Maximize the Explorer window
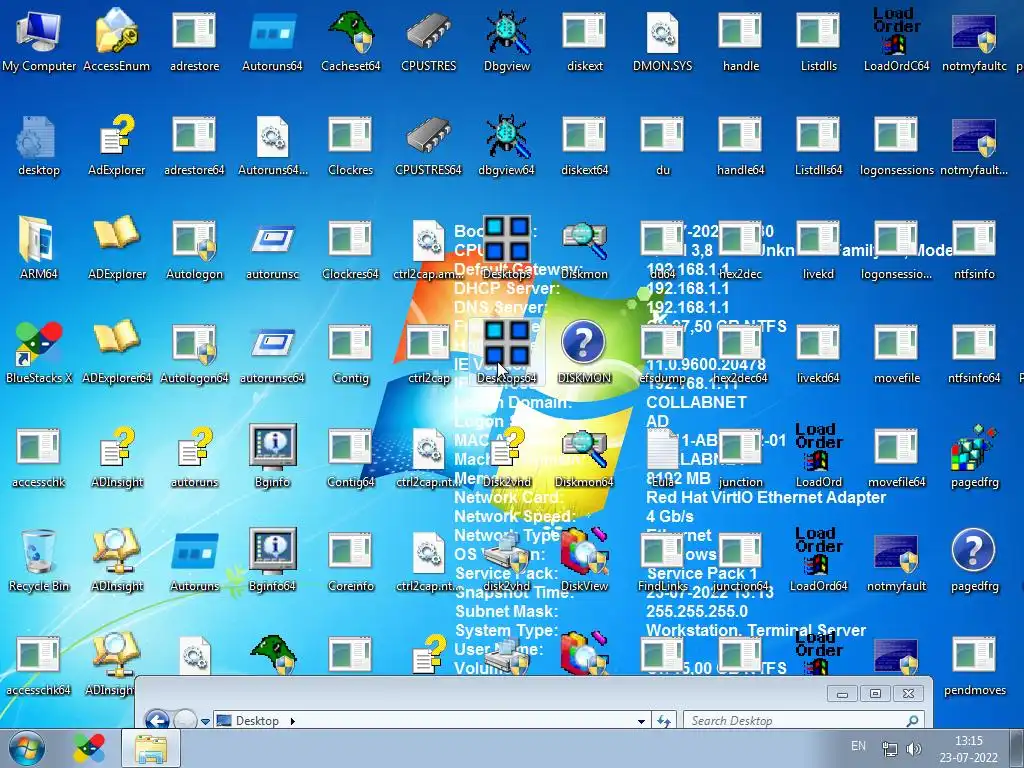Screen dimensions: 1024x768 pos(875,694)
